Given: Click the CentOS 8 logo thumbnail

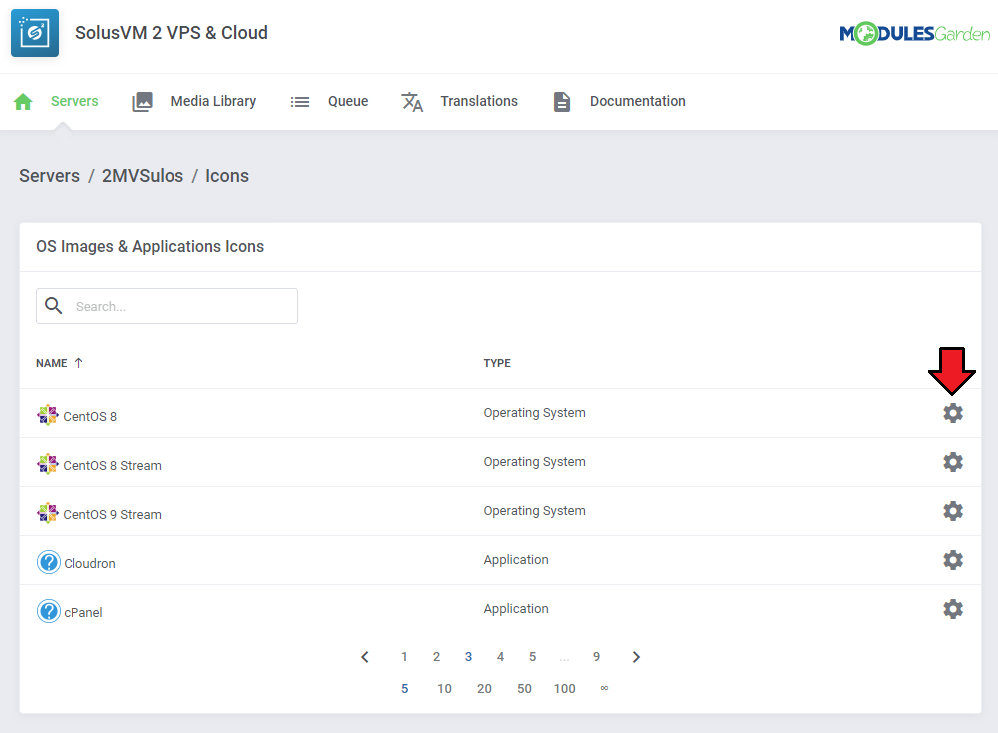Looking at the screenshot, I should pyautogui.click(x=48, y=415).
